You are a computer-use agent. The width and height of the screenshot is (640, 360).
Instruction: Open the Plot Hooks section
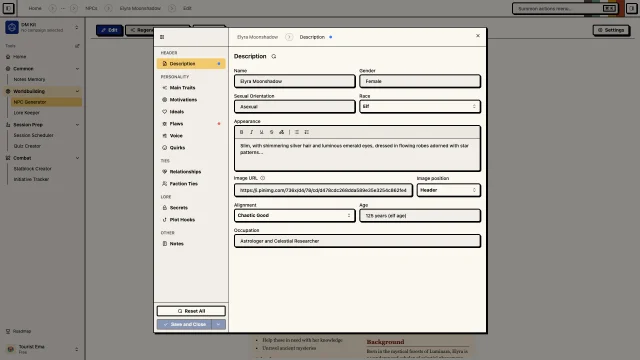pyautogui.click(x=191, y=220)
